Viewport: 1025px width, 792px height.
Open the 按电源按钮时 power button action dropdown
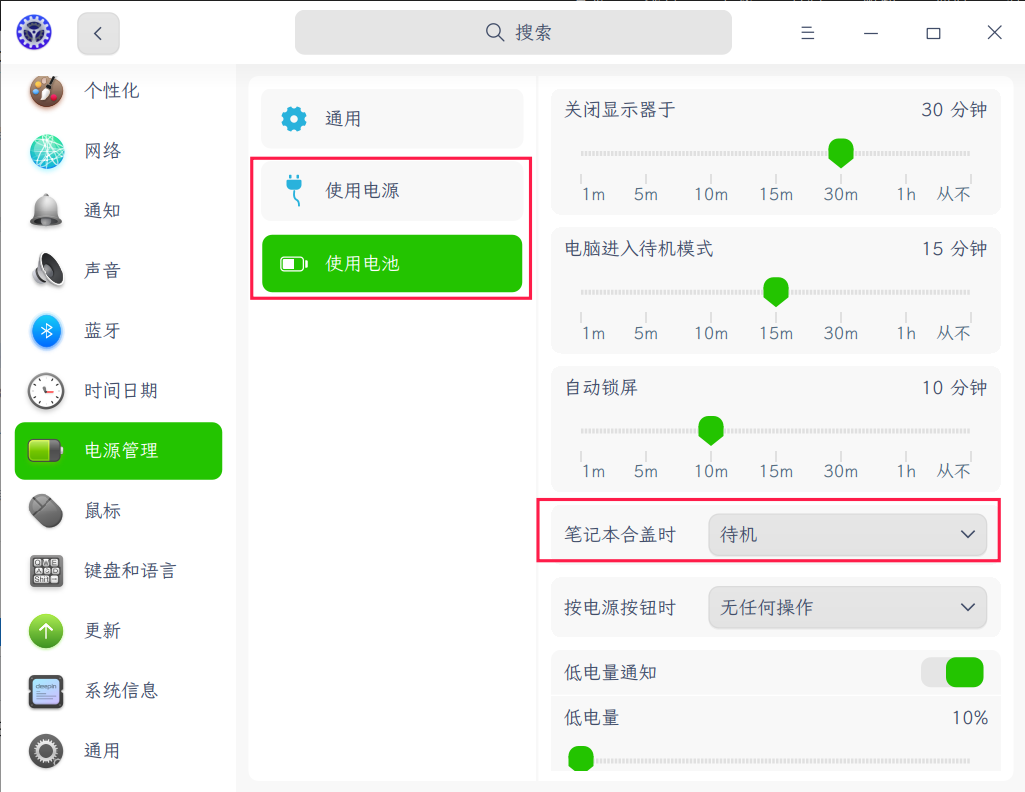847,606
